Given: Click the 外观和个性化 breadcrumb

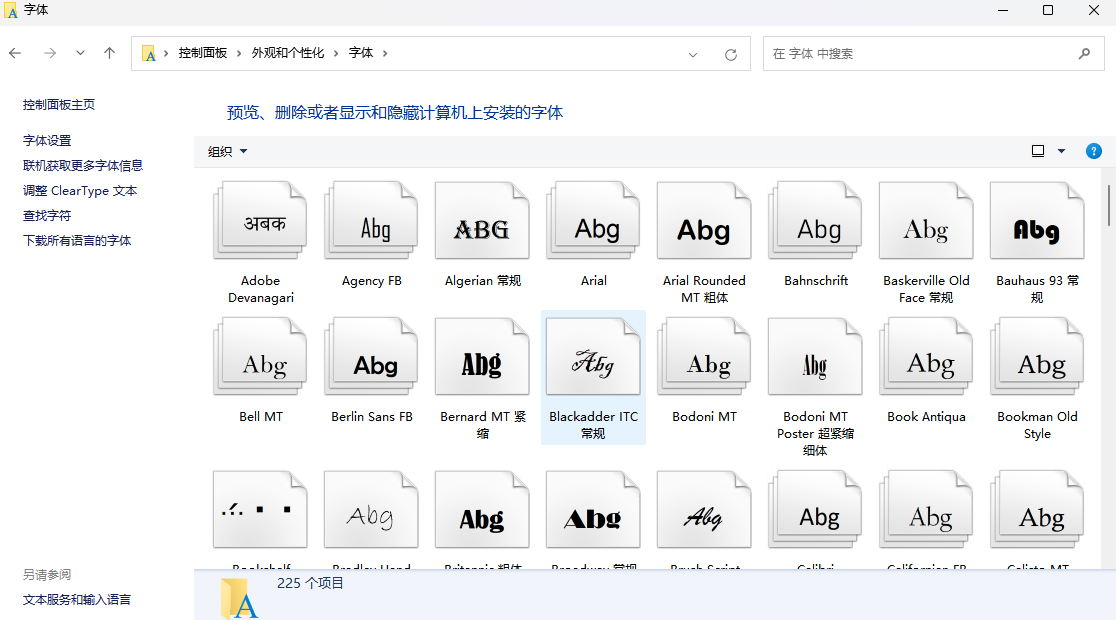Looking at the screenshot, I should pos(288,53).
